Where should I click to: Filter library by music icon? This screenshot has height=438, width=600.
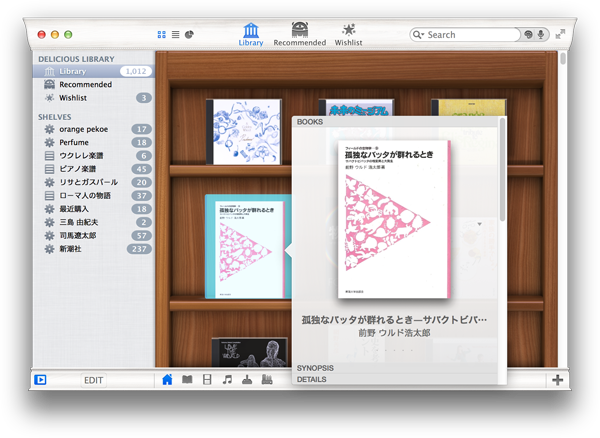coord(227,380)
